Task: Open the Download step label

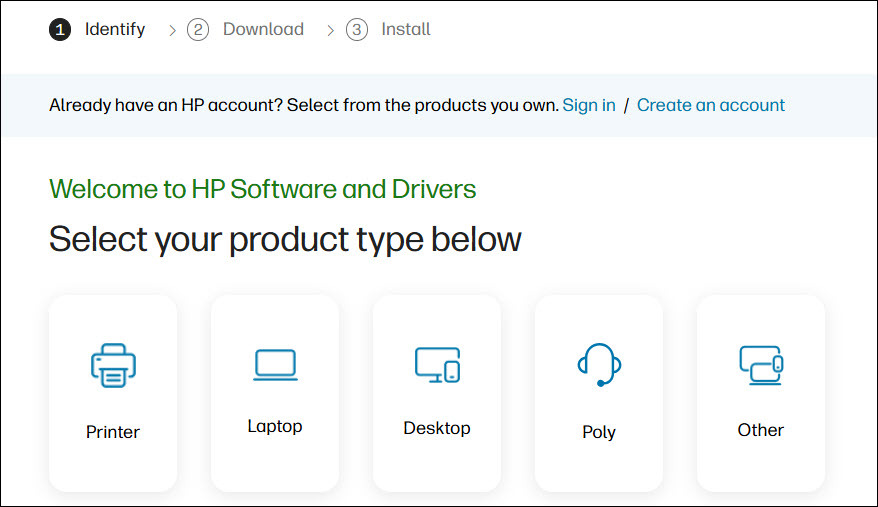Action: (263, 30)
